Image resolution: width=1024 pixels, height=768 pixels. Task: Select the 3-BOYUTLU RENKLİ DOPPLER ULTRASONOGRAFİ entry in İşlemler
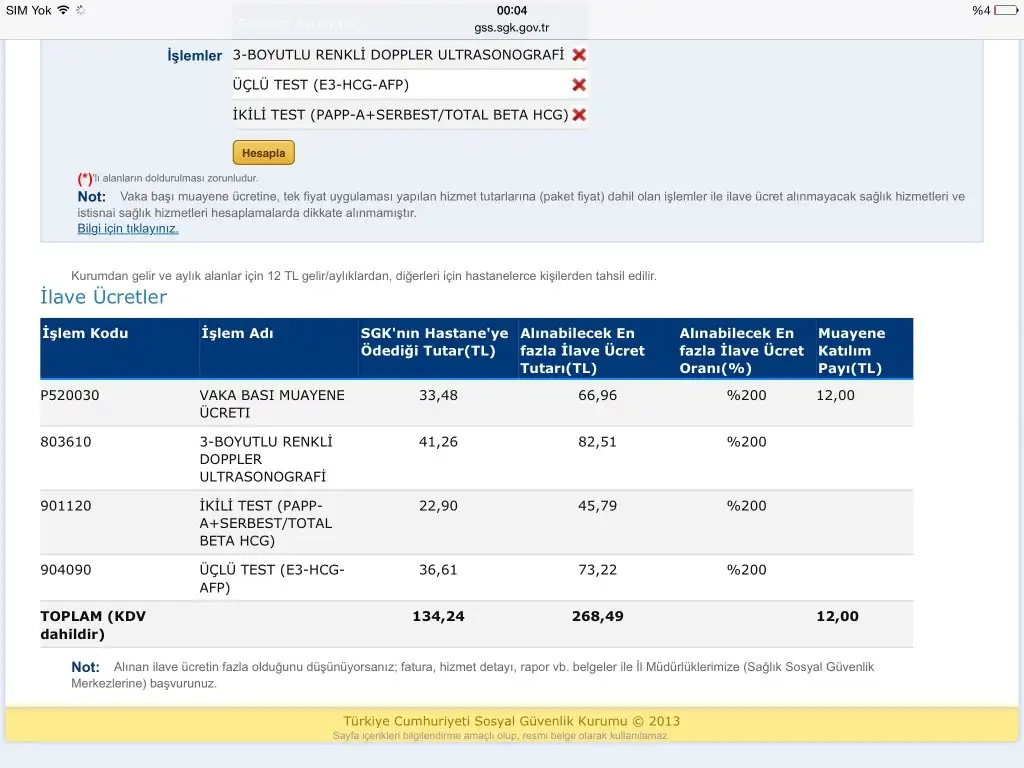398,55
